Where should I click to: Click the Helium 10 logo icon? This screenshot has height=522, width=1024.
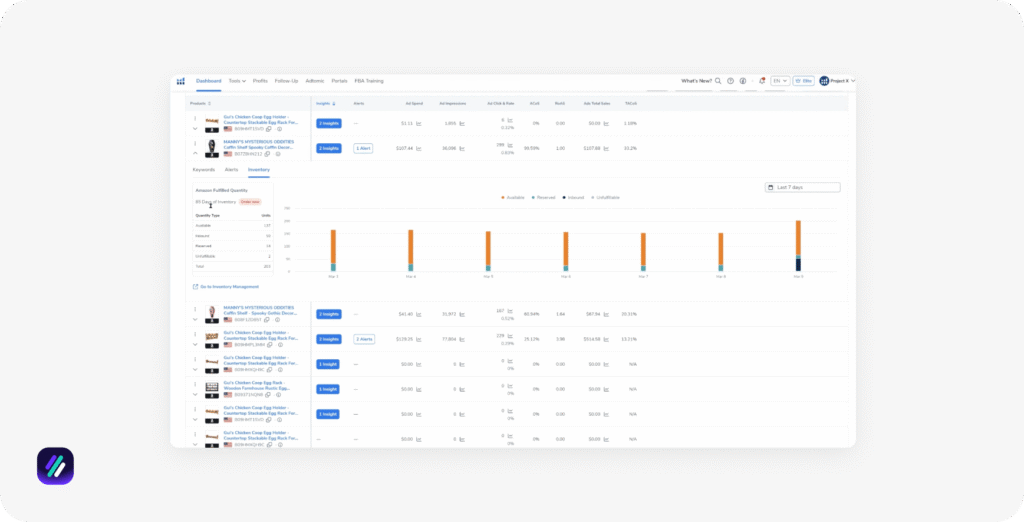181,81
